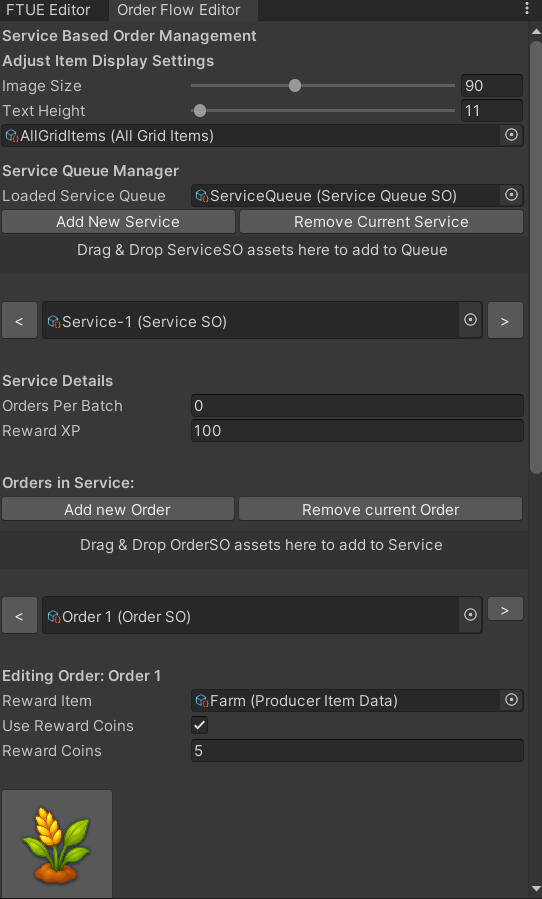This screenshot has width=542, height=899.
Task: Click the Farm producer item asset icon
Action: 202,701
